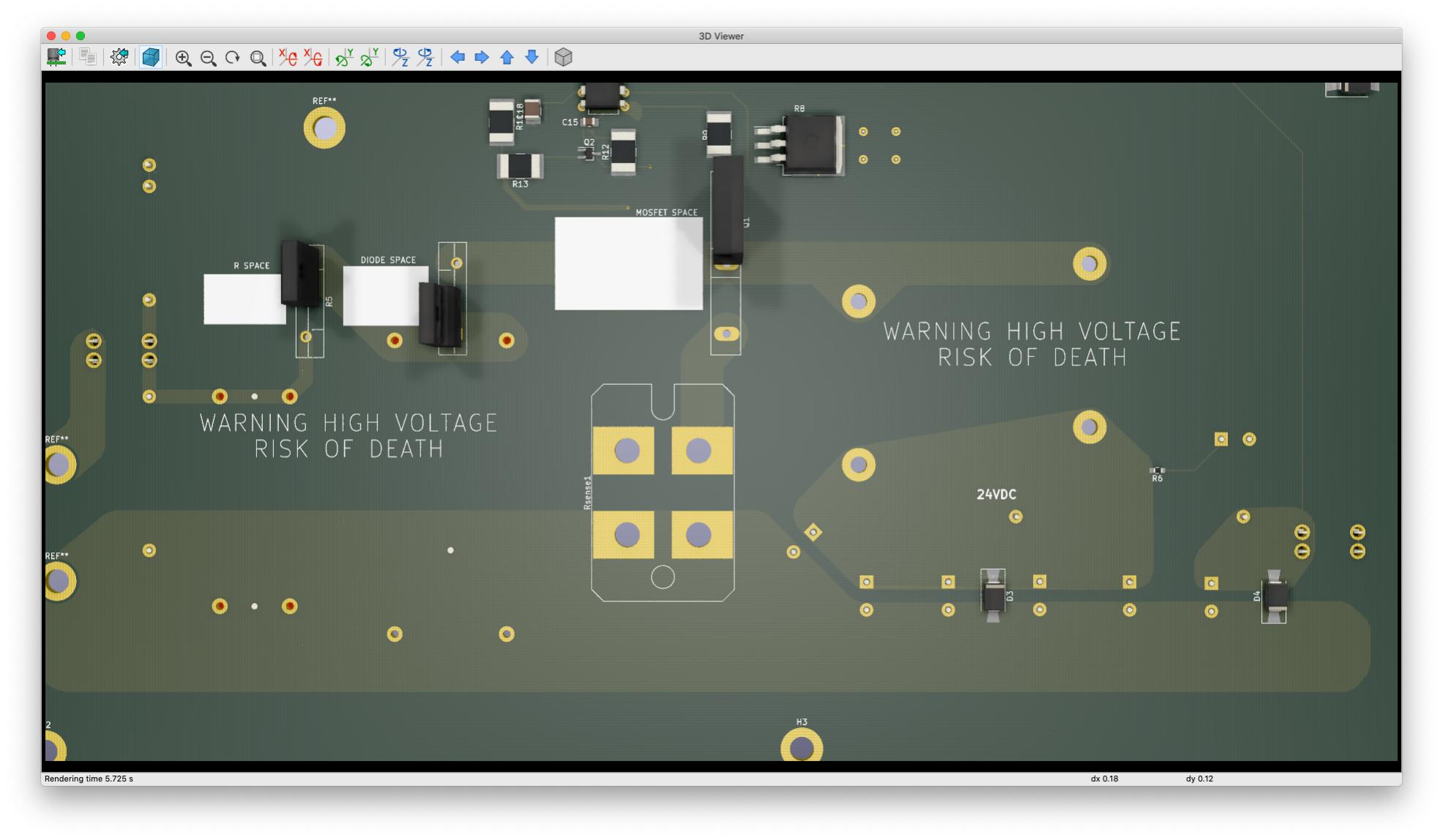This screenshot has height=840, width=1443.
Task: Click the white MOSFET SPACE rectangle
Action: pyautogui.click(x=628, y=263)
